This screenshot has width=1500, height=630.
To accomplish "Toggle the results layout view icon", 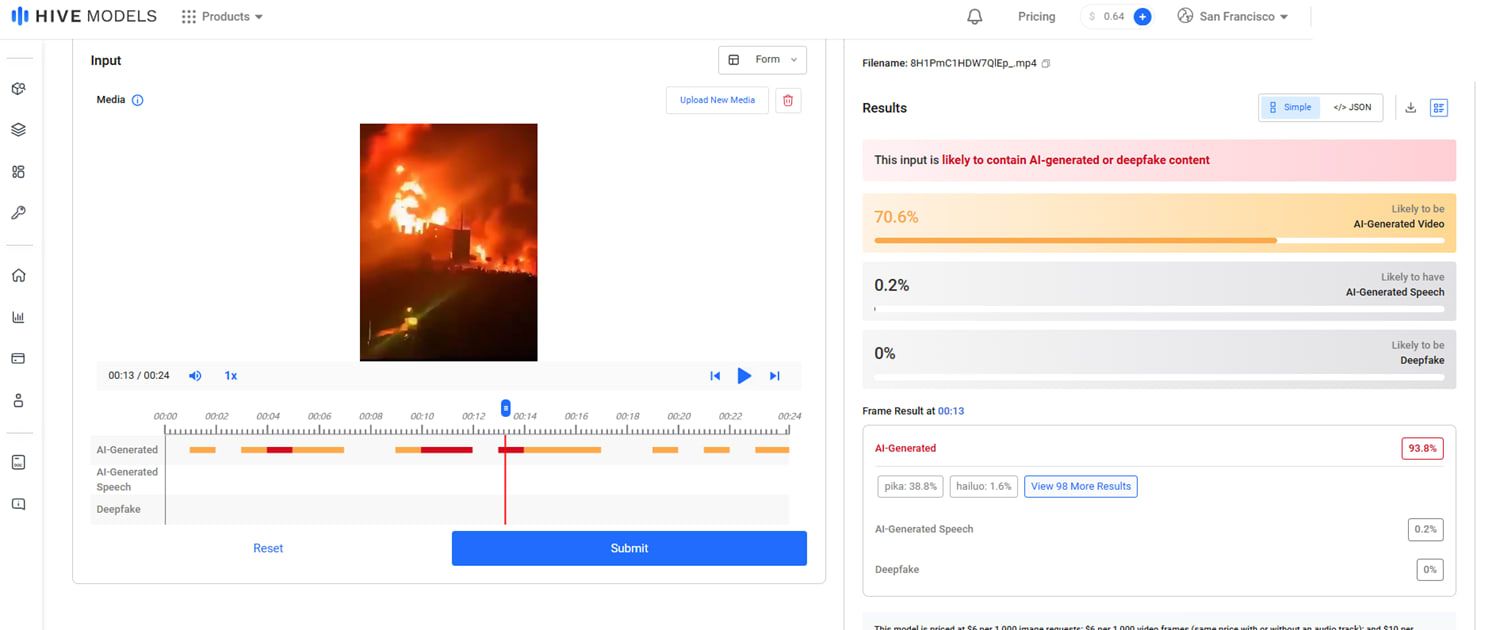I will coord(1439,108).
